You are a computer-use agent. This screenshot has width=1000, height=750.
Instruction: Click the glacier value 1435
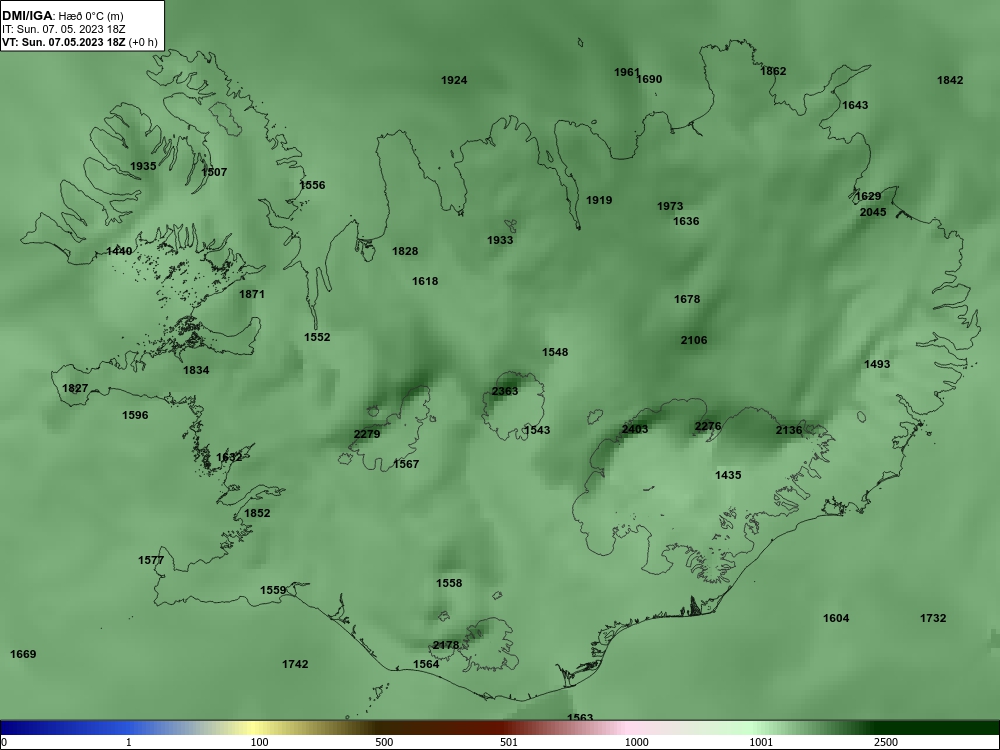coord(728,475)
